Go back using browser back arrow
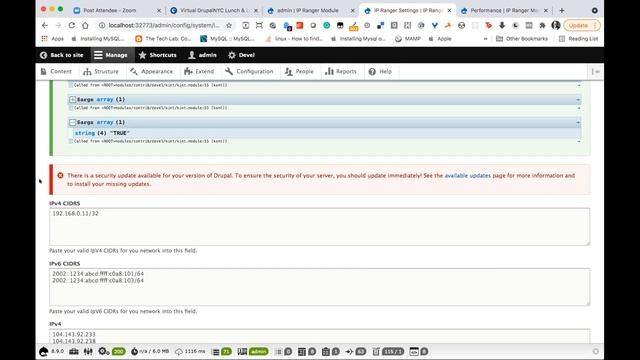 [44, 25]
